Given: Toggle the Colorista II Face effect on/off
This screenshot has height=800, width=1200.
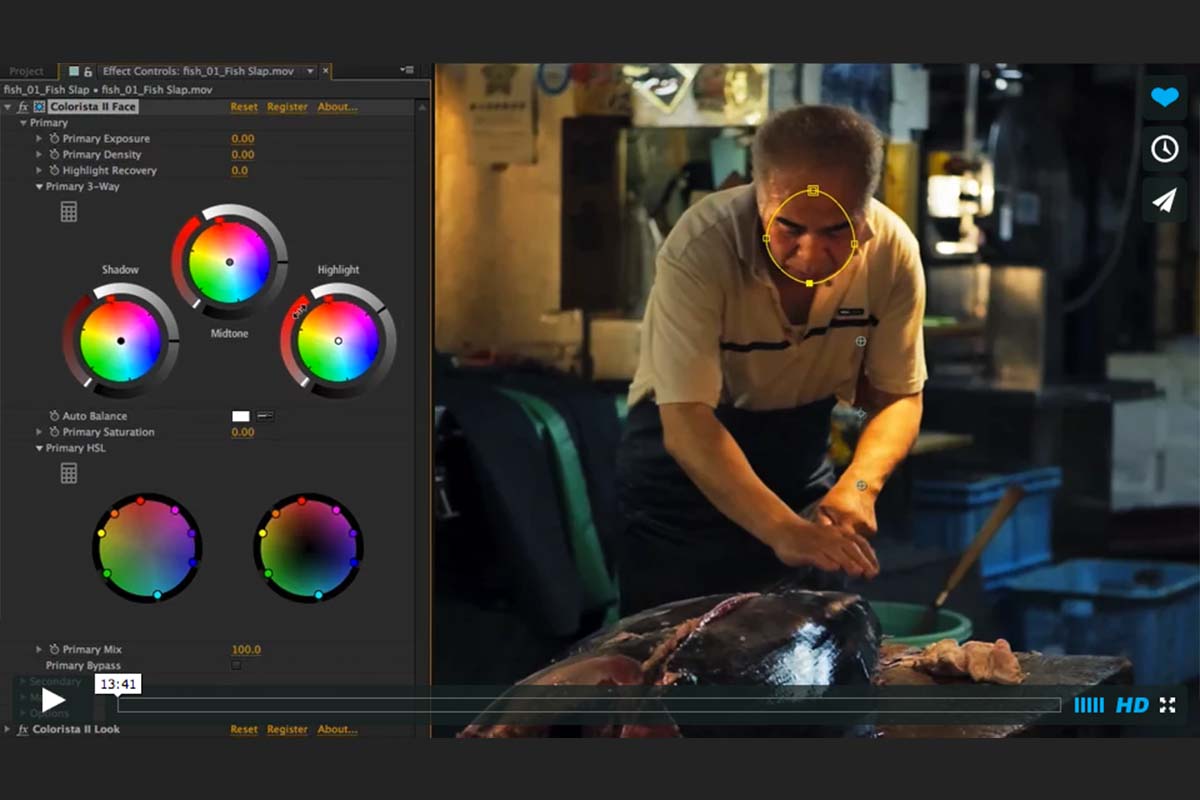Looking at the screenshot, I should pyautogui.click(x=24, y=106).
